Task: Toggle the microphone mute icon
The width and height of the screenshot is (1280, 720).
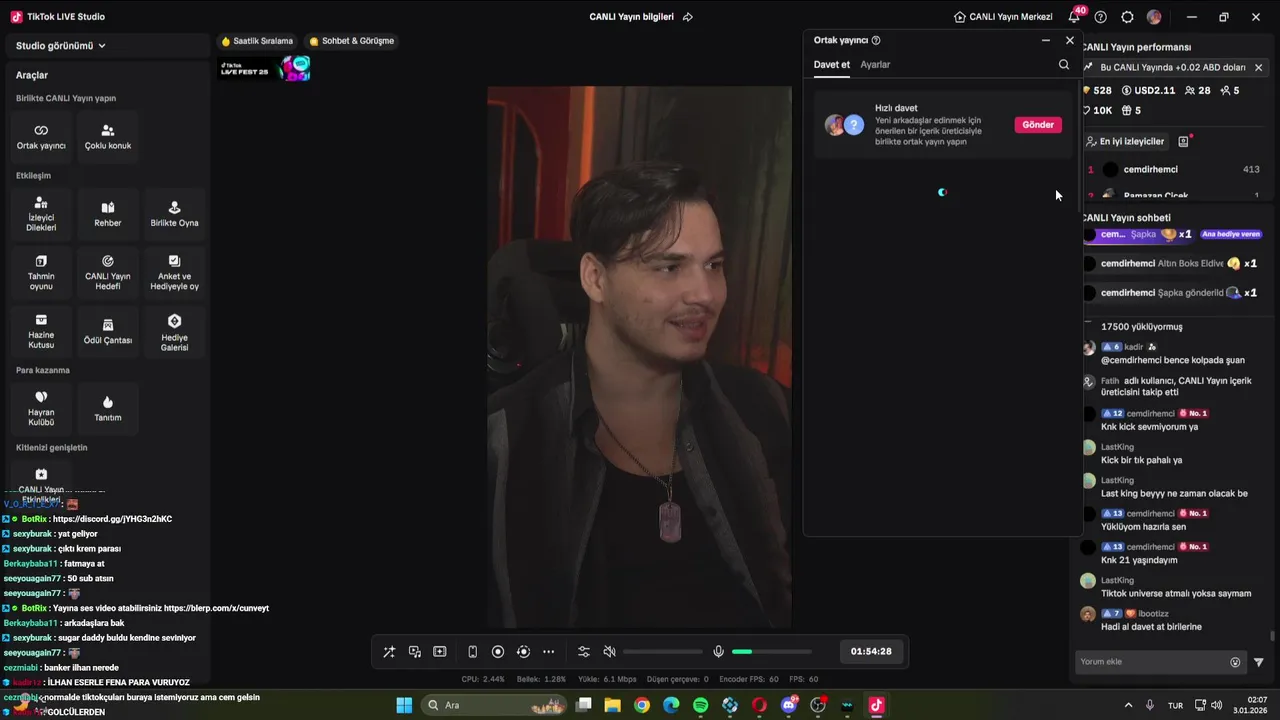Action: [x=718, y=652]
